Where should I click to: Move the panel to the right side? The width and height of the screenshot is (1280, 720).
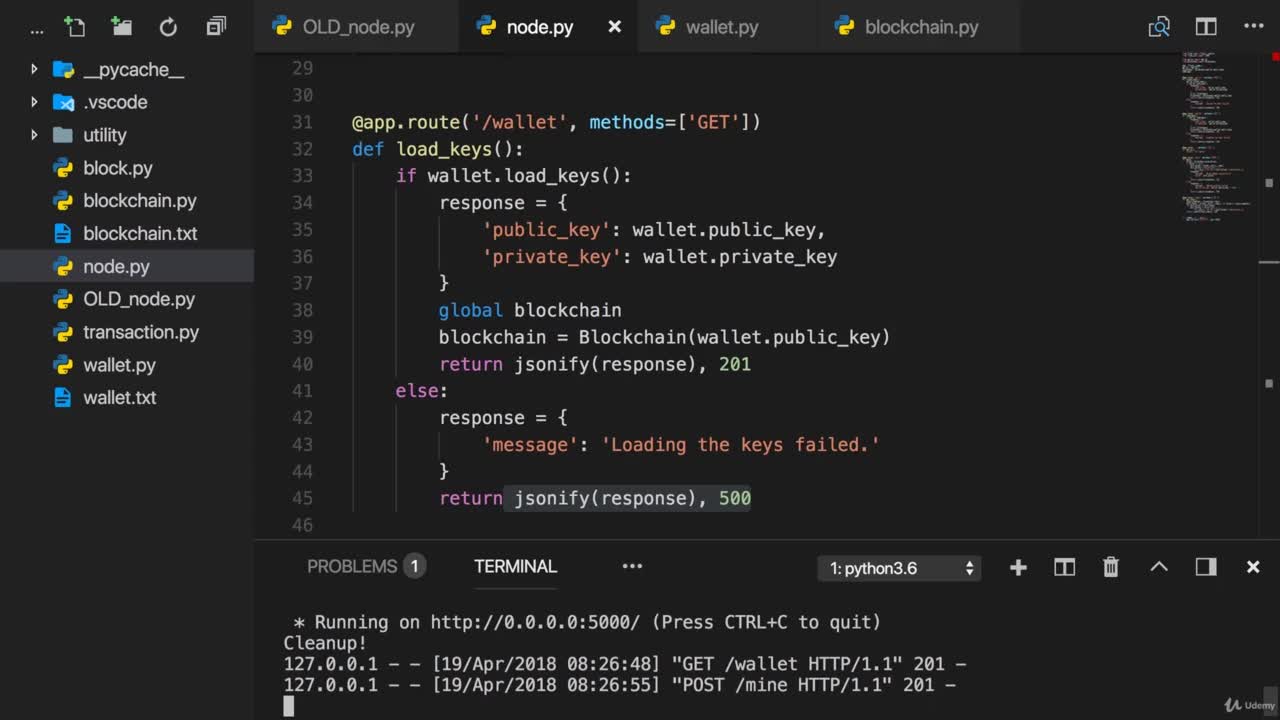coord(1206,567)
